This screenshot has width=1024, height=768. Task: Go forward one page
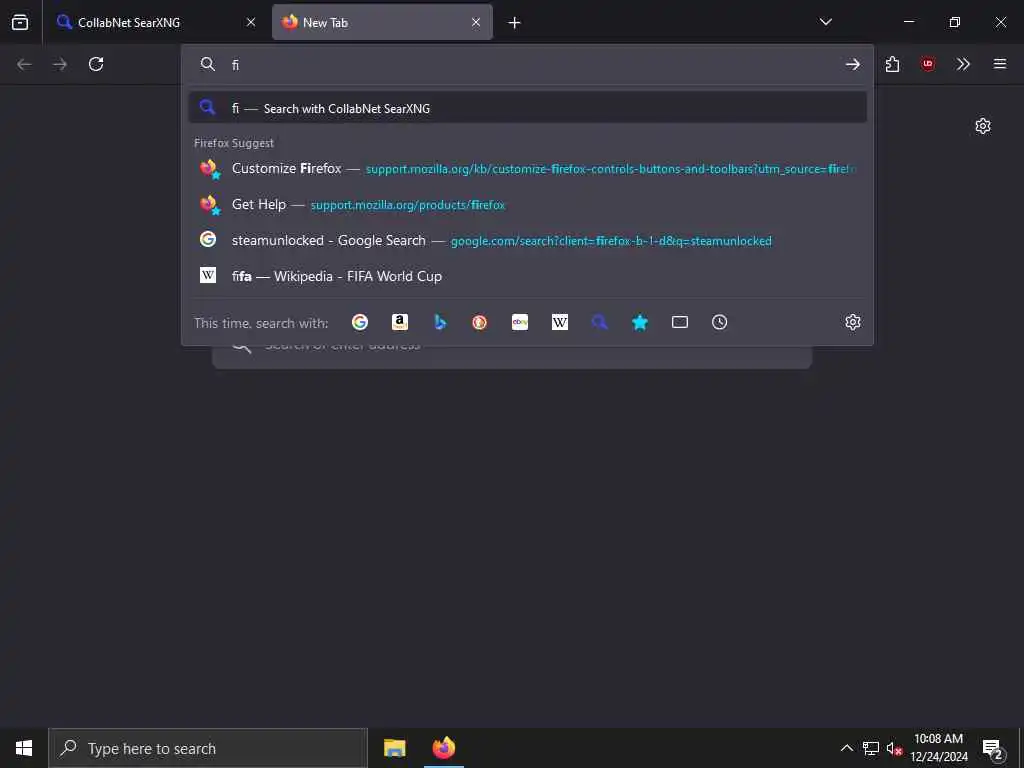[60, 64]
